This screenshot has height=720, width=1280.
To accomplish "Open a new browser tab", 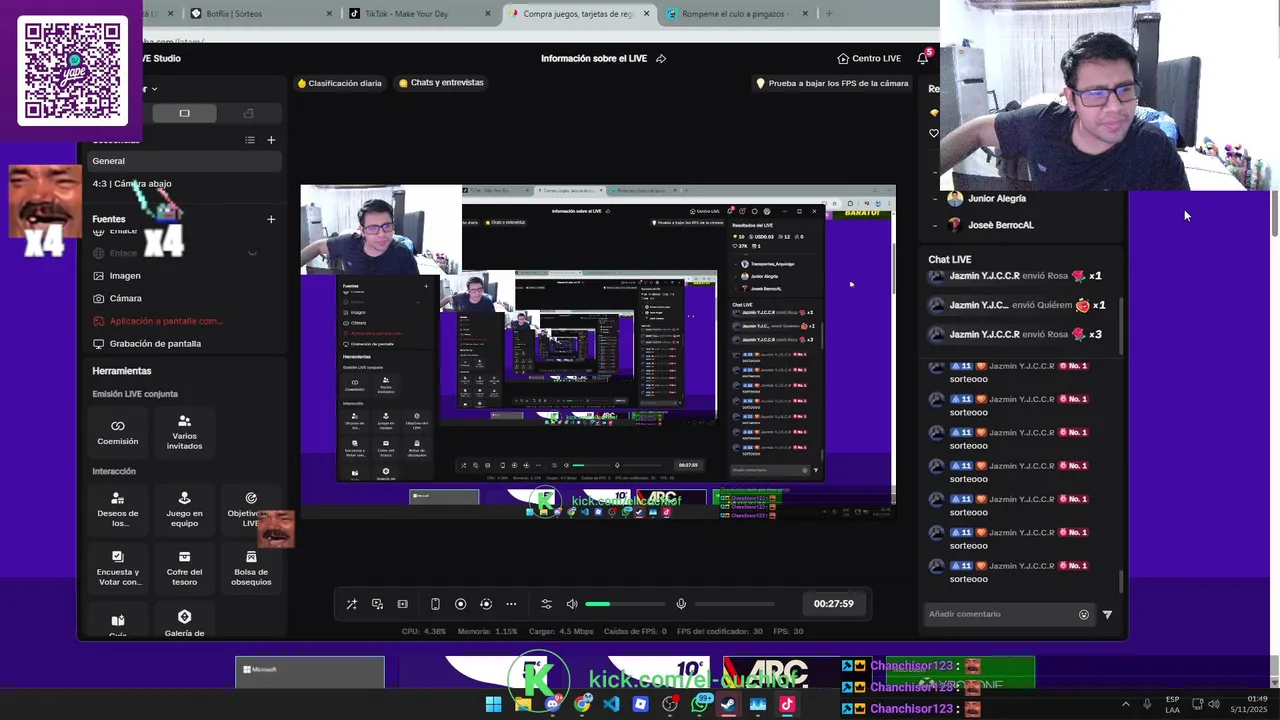I will coord(829,14).
